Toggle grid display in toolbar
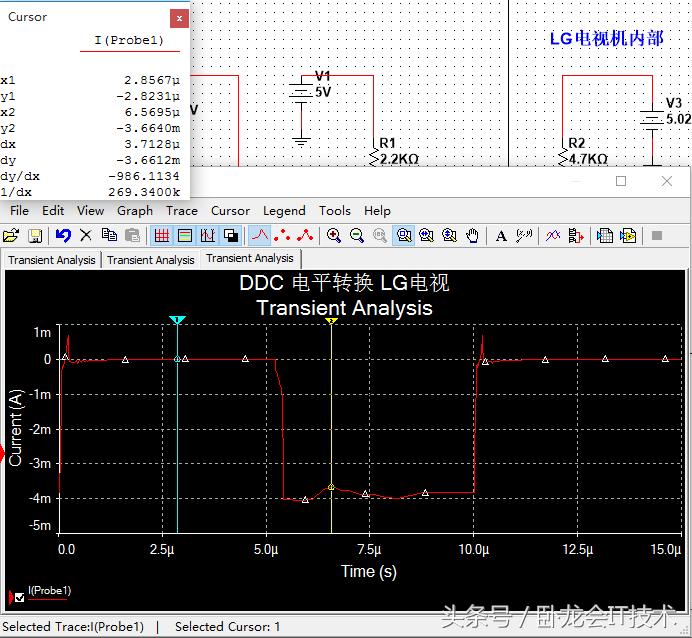 coord(161,236)
